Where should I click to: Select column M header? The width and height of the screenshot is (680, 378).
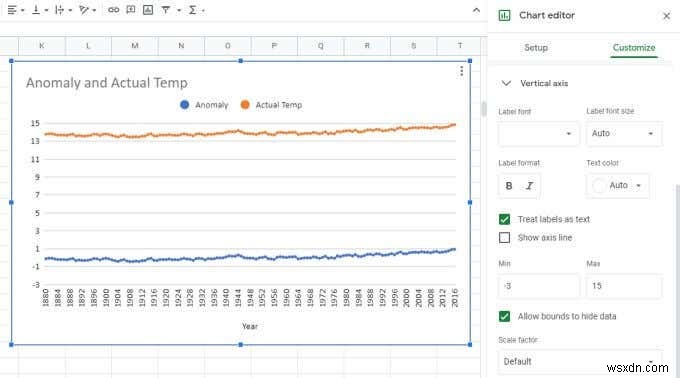coord(135,46)
